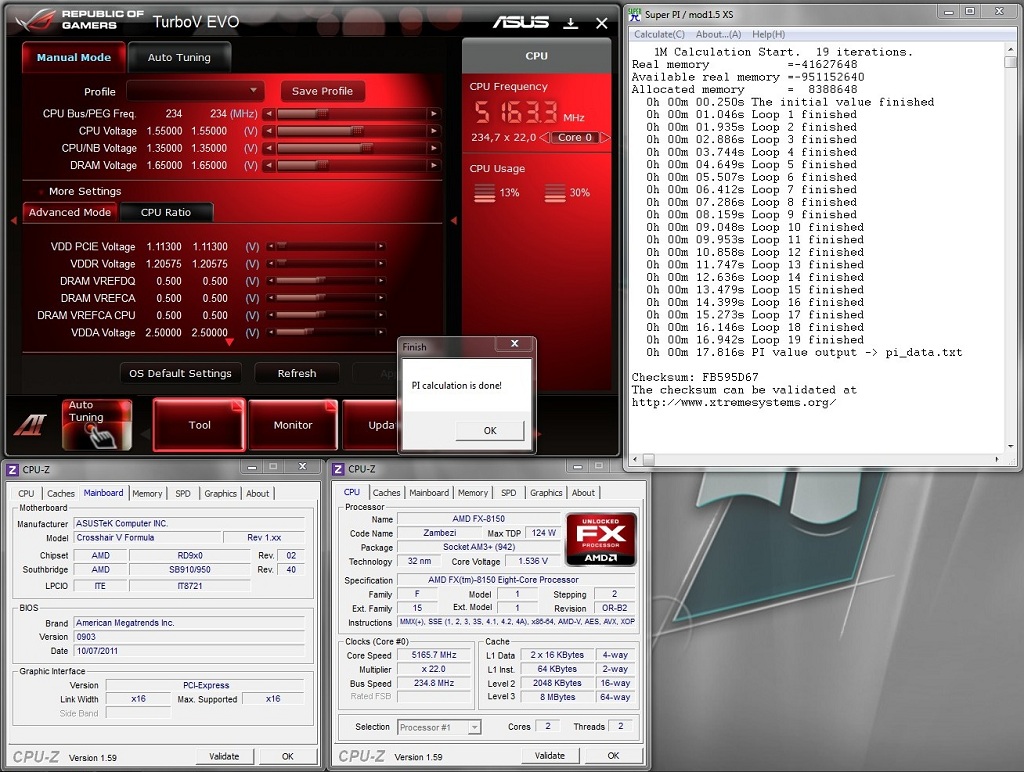Click the red expand arrow under VDDA Voltage
Viewport: 1024px width, 772px height.
(x=229, y=342)
